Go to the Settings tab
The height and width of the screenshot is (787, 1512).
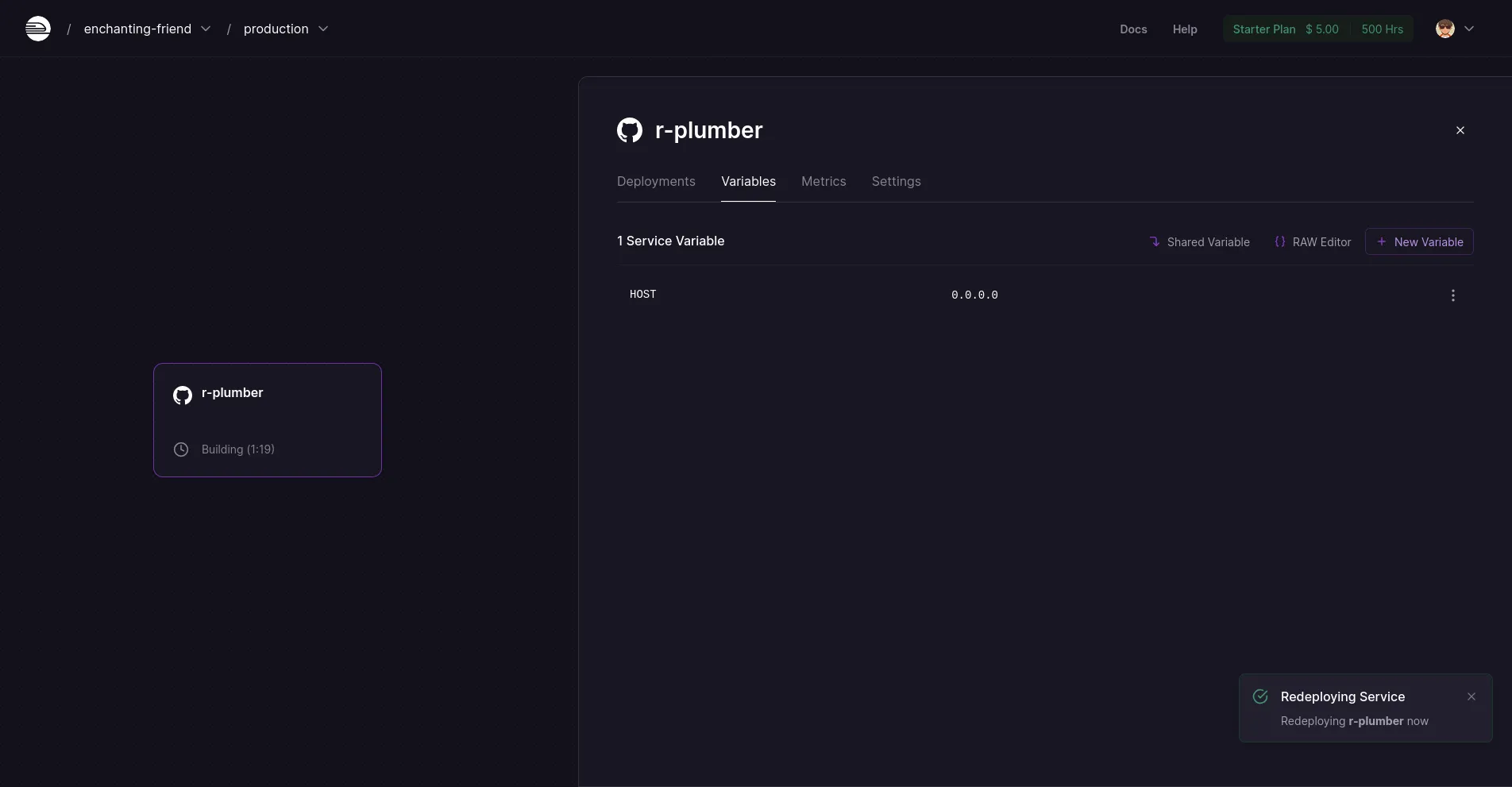tap(896, 181)
